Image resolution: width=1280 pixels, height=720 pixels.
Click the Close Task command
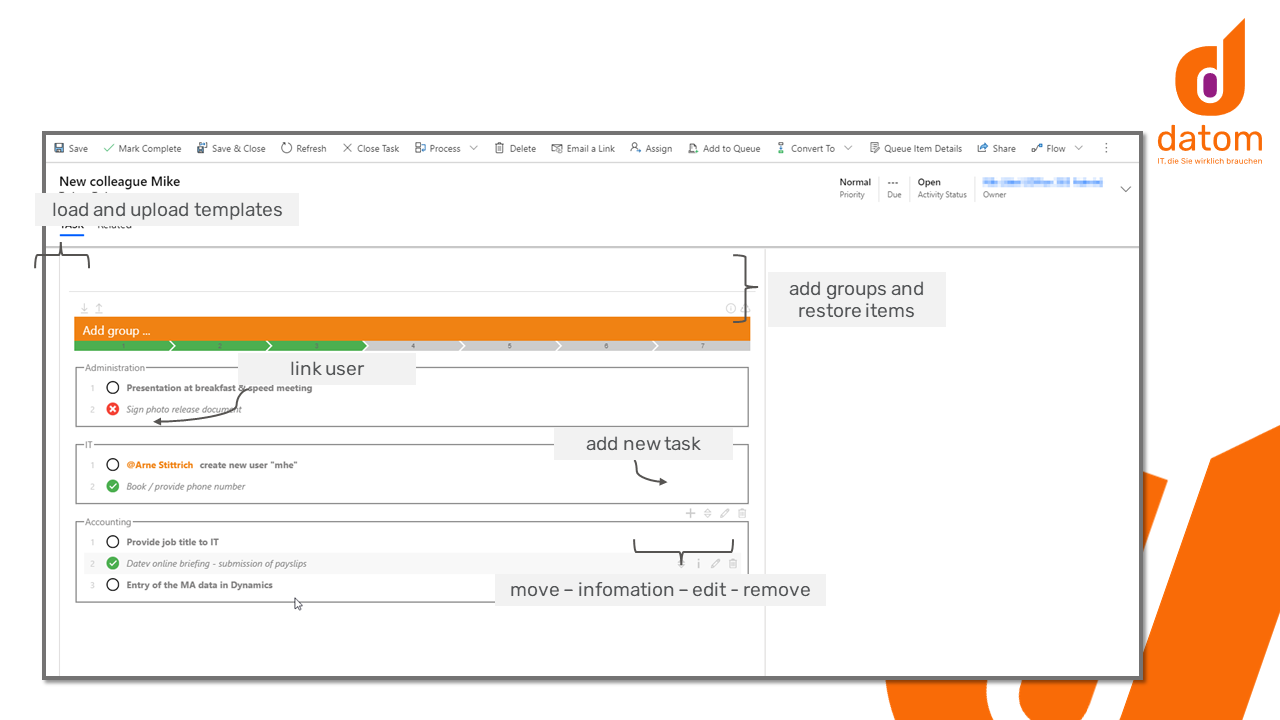371,148
